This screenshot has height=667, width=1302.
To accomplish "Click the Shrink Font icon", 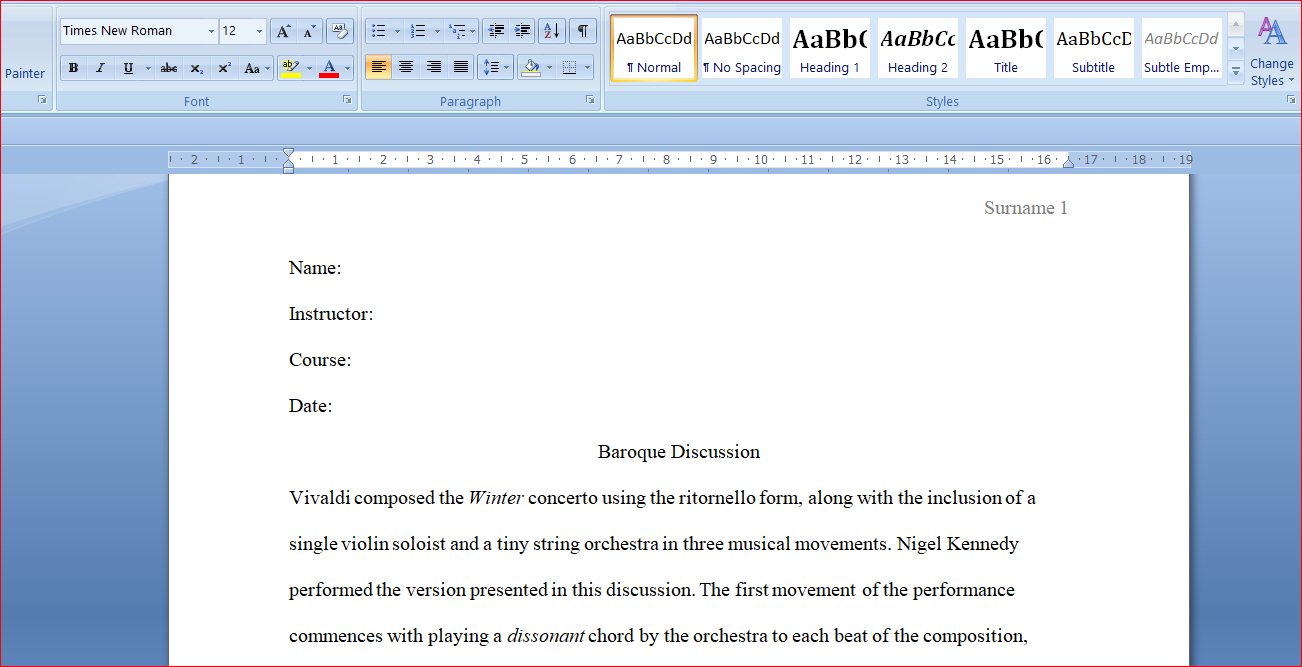I will [x=309, y=31].
